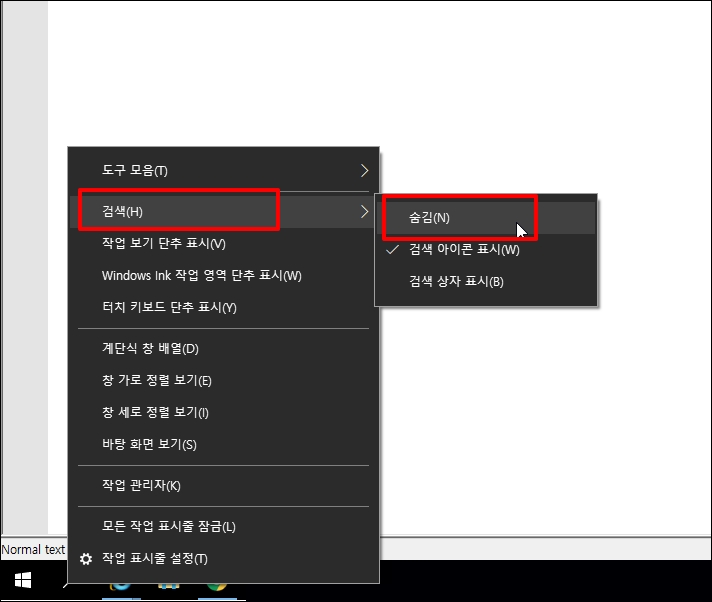712x602 pixels.
Task: Choose 계단식 창 배열(D)
Action: pyautogui.click(x=223, y=349)
